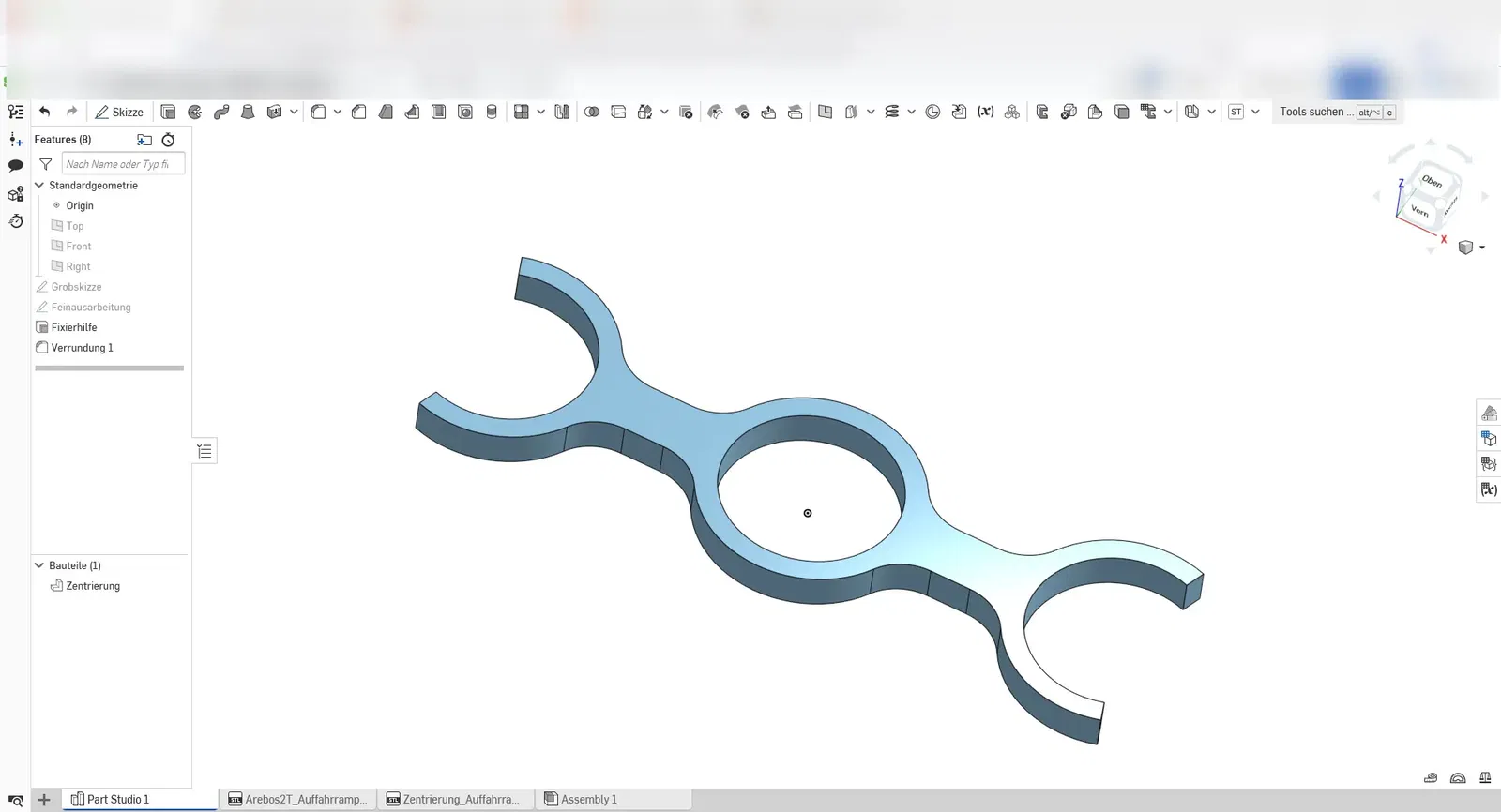Open the ST custom features dropdown
The height and width of the screenshot is (812, 1501).
click(1255, 112)
